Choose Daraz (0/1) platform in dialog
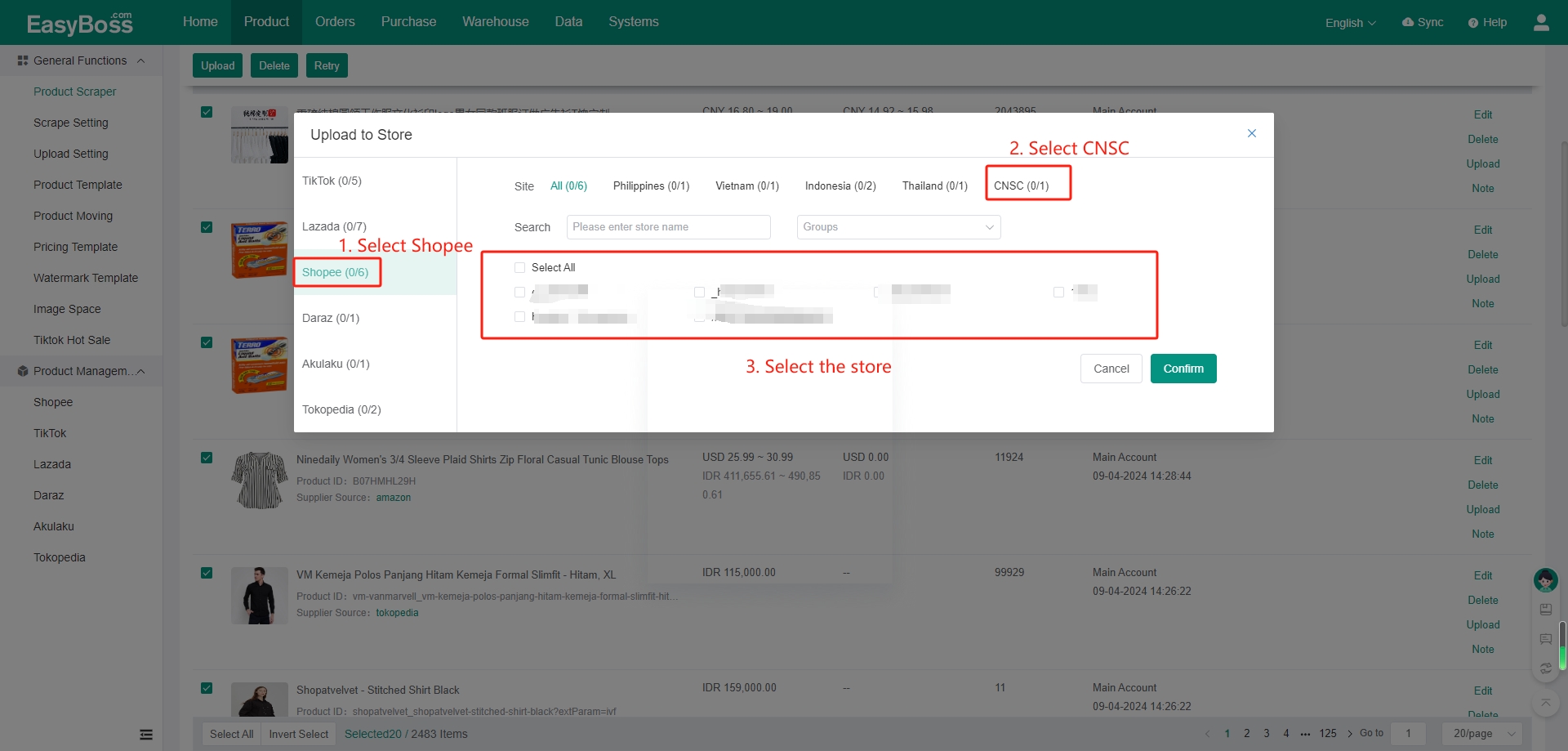The width and height of the screenshot is (1568, 751). tap(375, 318)
